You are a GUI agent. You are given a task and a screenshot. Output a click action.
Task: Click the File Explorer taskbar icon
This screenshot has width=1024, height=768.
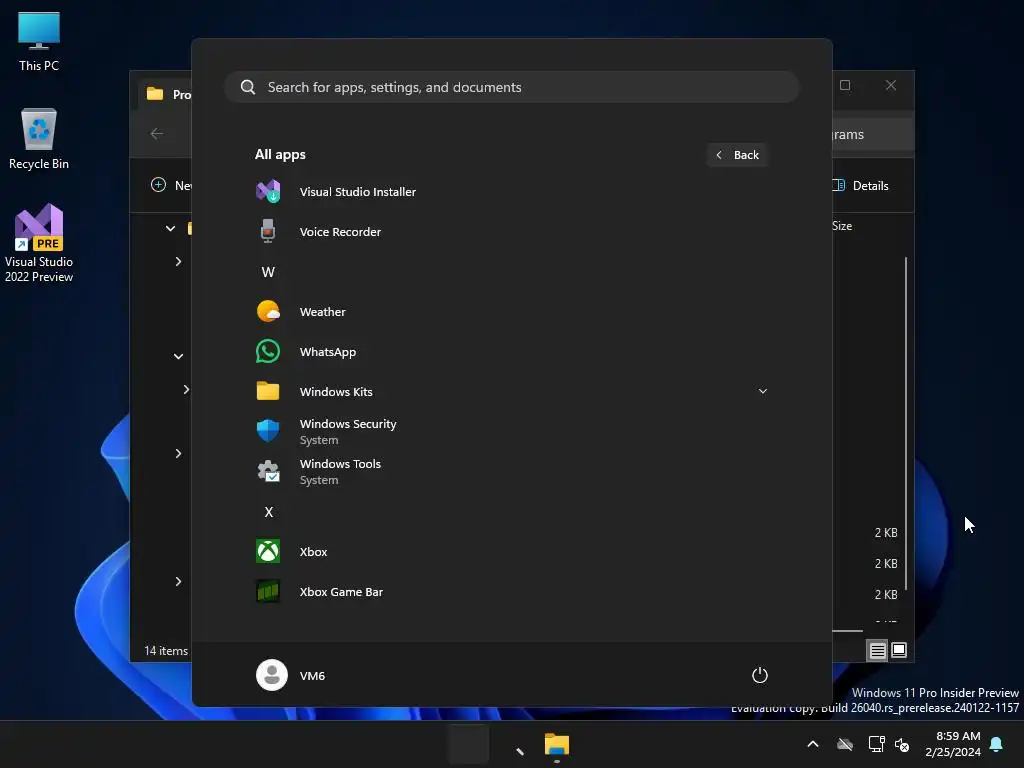[557, 745]
